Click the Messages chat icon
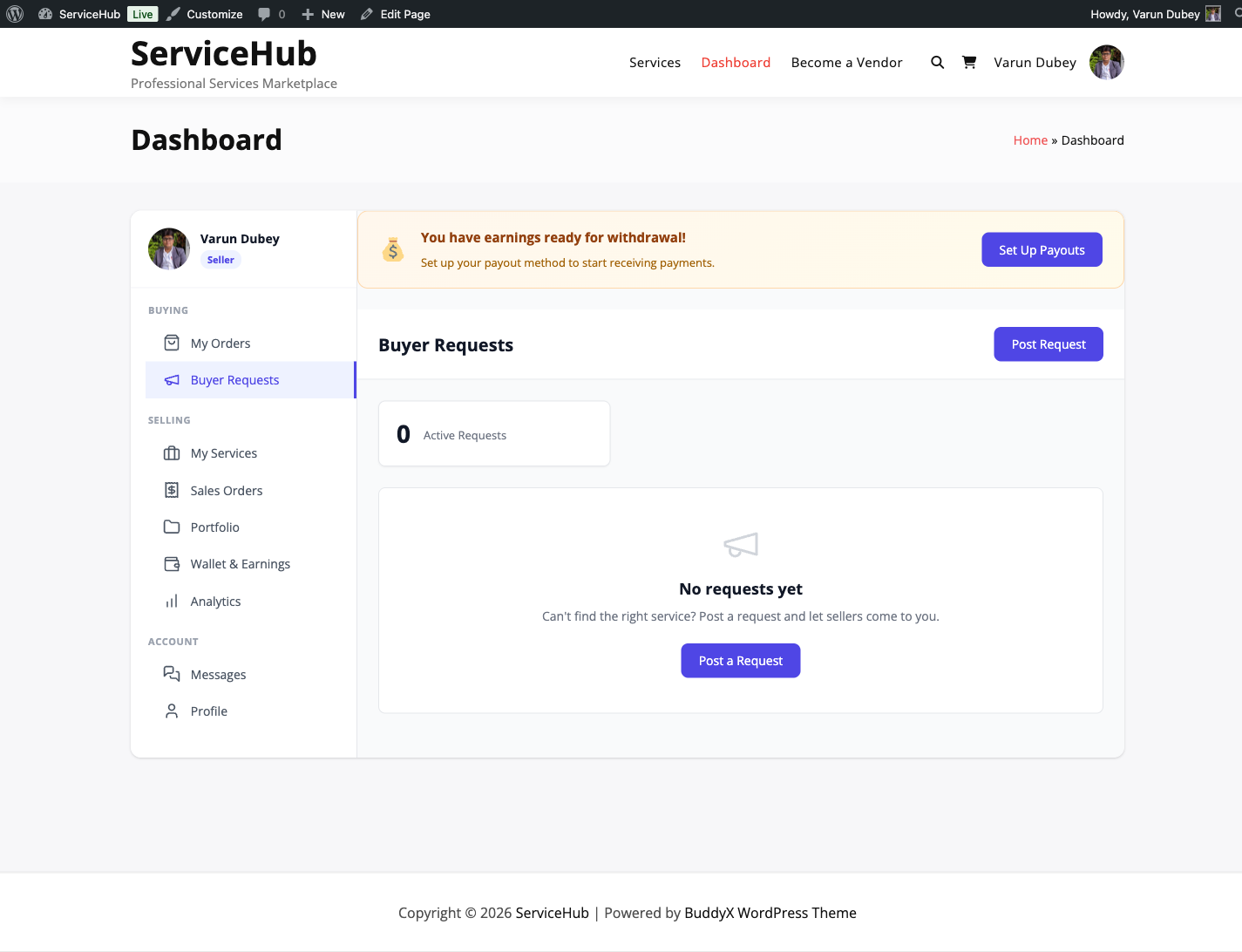The height and width of the screenshot is (952, 1242). pos(172,673)
